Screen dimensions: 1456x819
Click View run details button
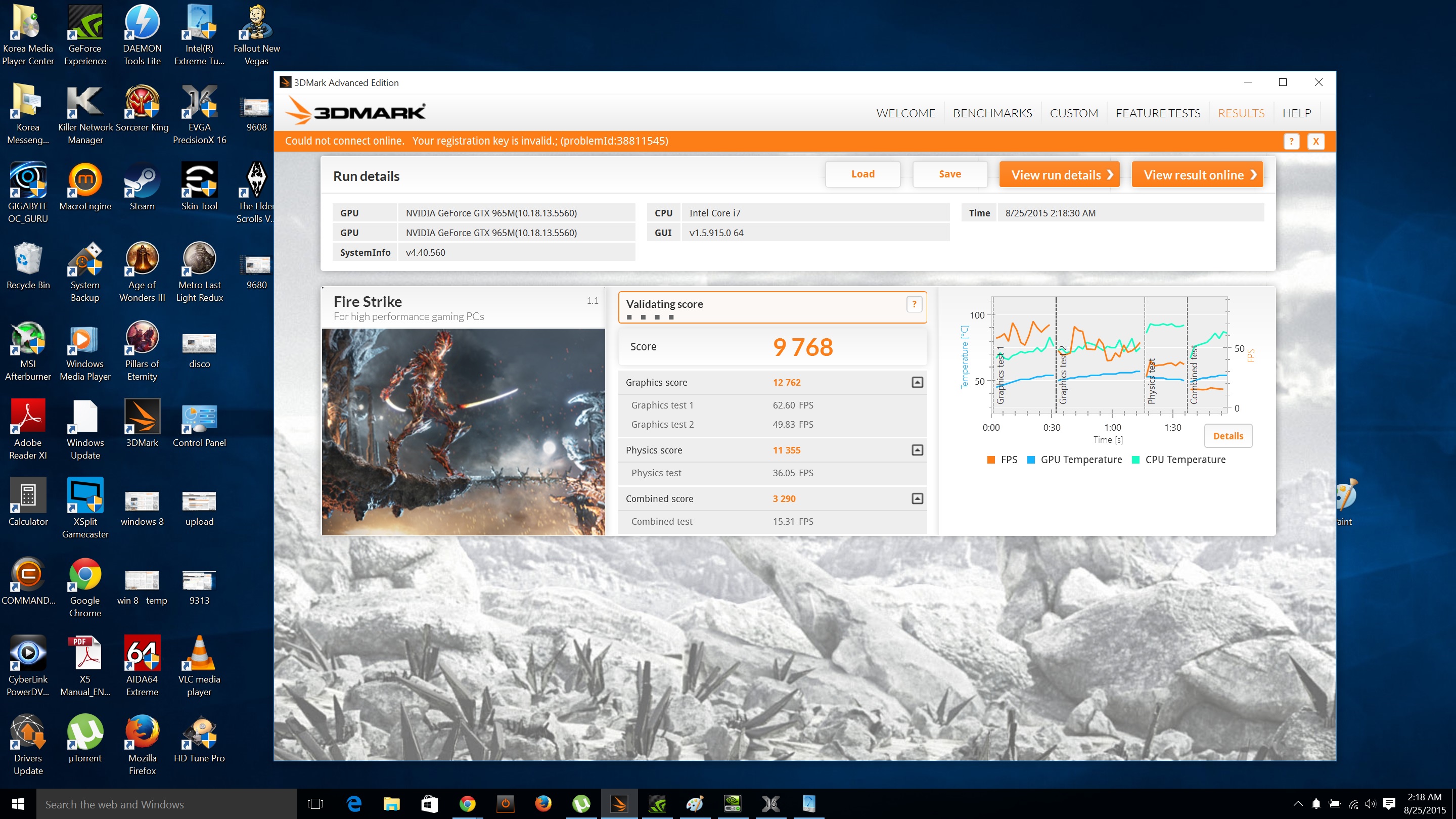click(1059, 174)
